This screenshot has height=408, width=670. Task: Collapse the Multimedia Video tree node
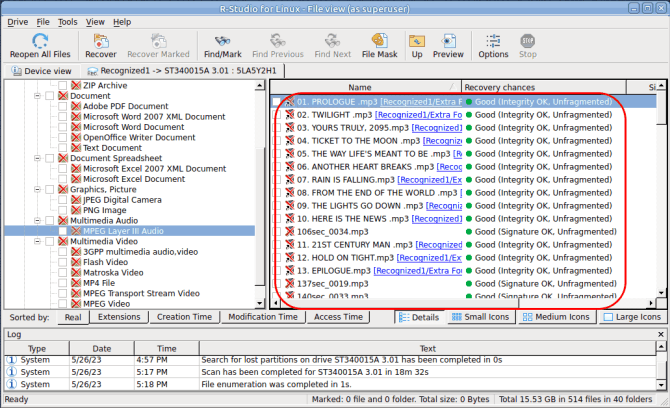point(38,241)
